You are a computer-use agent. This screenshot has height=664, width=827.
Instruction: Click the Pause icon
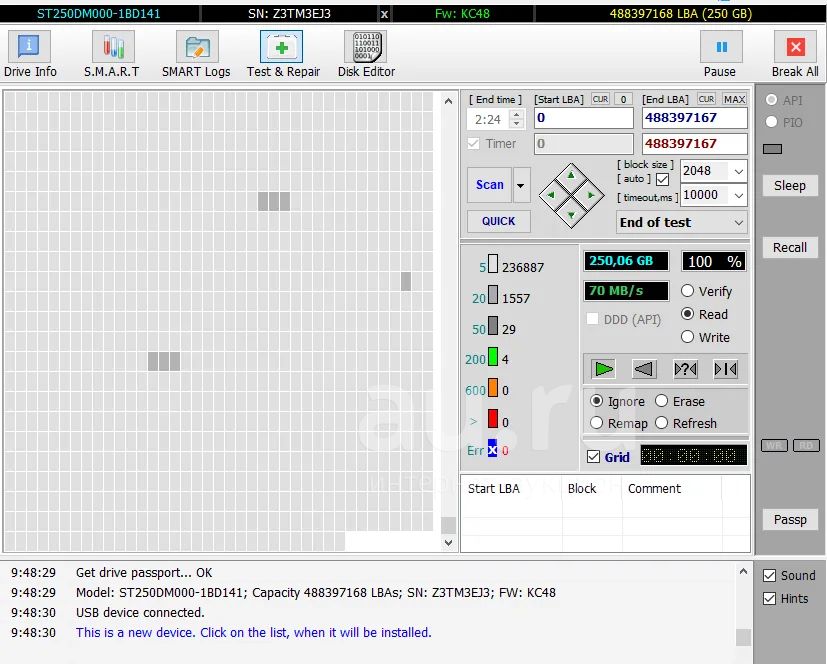click(721, 47)
